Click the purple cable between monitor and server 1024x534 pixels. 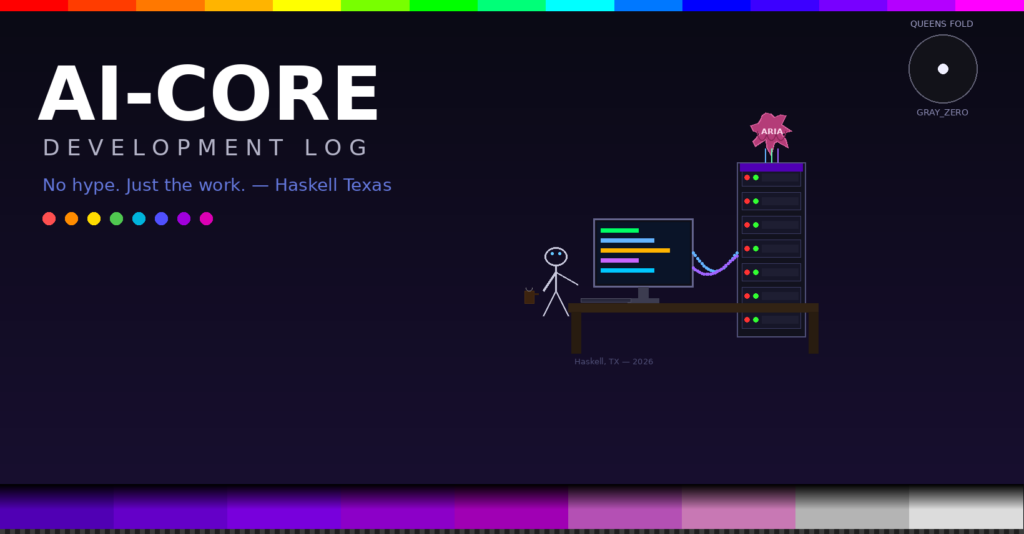pyautogui.click(x=715, y=268)
